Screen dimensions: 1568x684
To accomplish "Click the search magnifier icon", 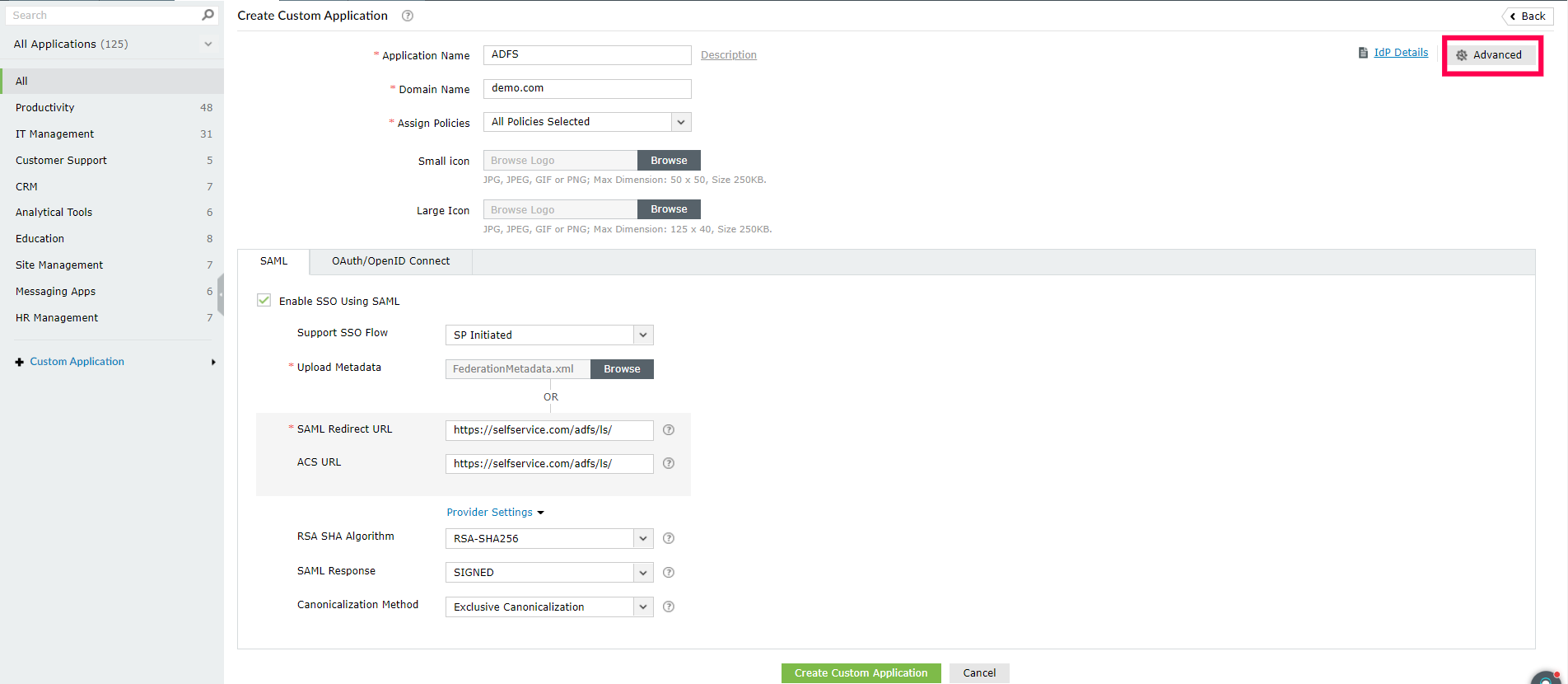I will click(208, 15).
